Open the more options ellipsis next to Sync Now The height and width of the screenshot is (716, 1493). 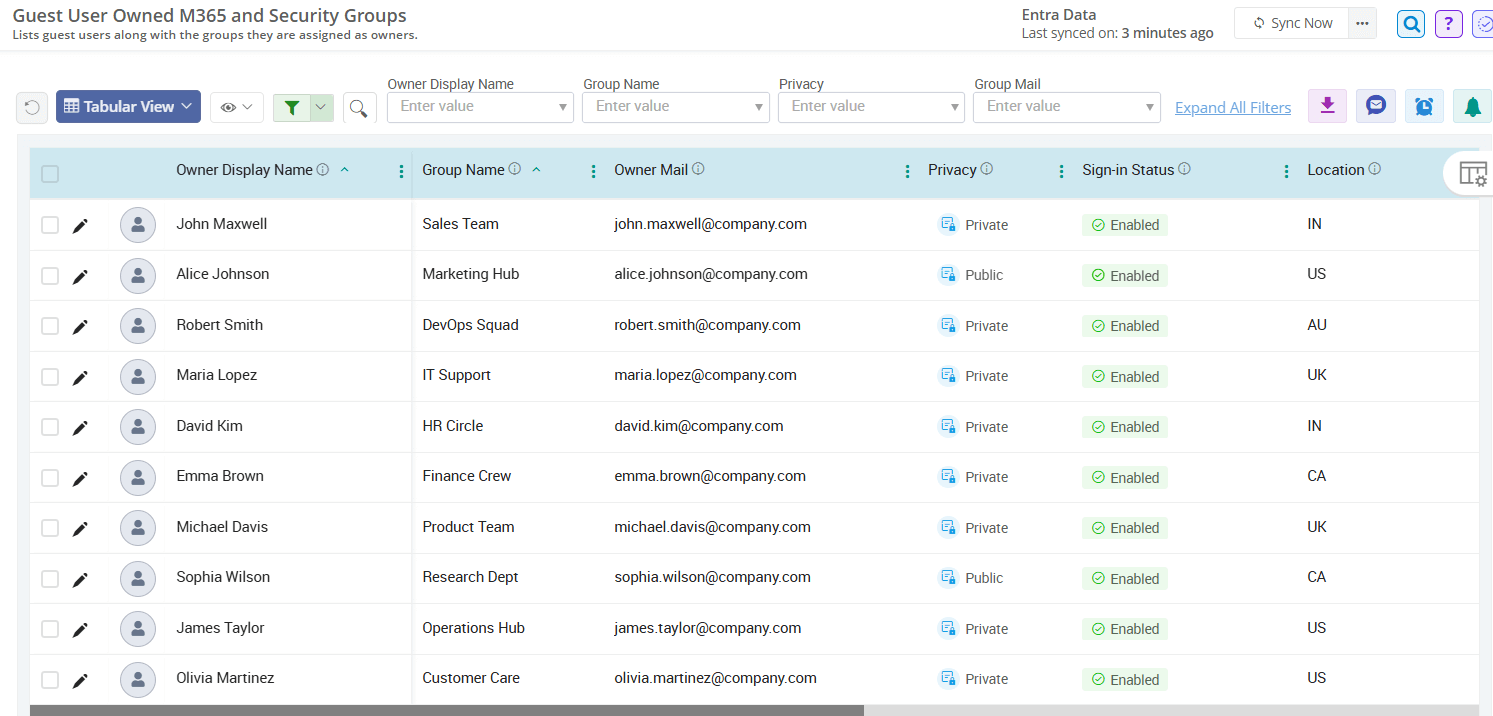click(1362, 22)
